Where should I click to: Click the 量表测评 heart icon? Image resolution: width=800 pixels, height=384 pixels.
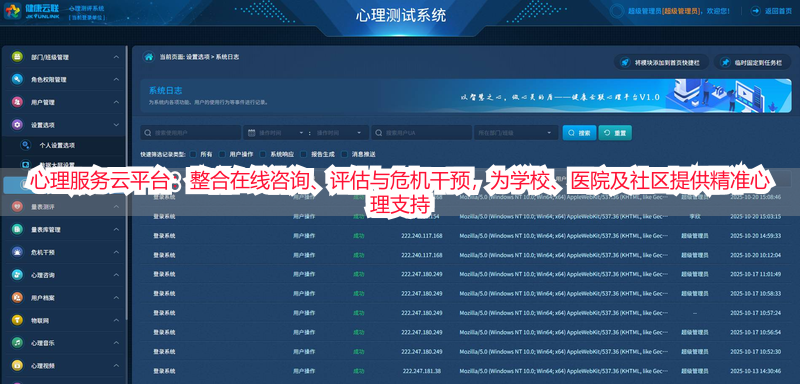(17, 207)
